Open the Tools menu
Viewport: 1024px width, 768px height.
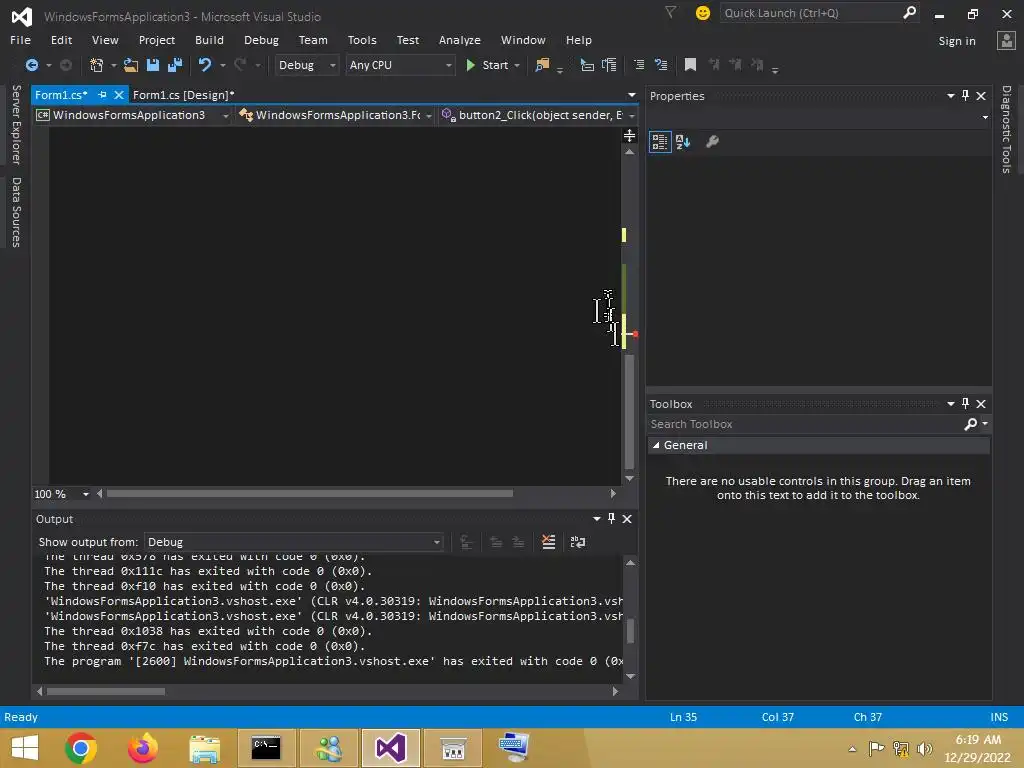(362, 40)
